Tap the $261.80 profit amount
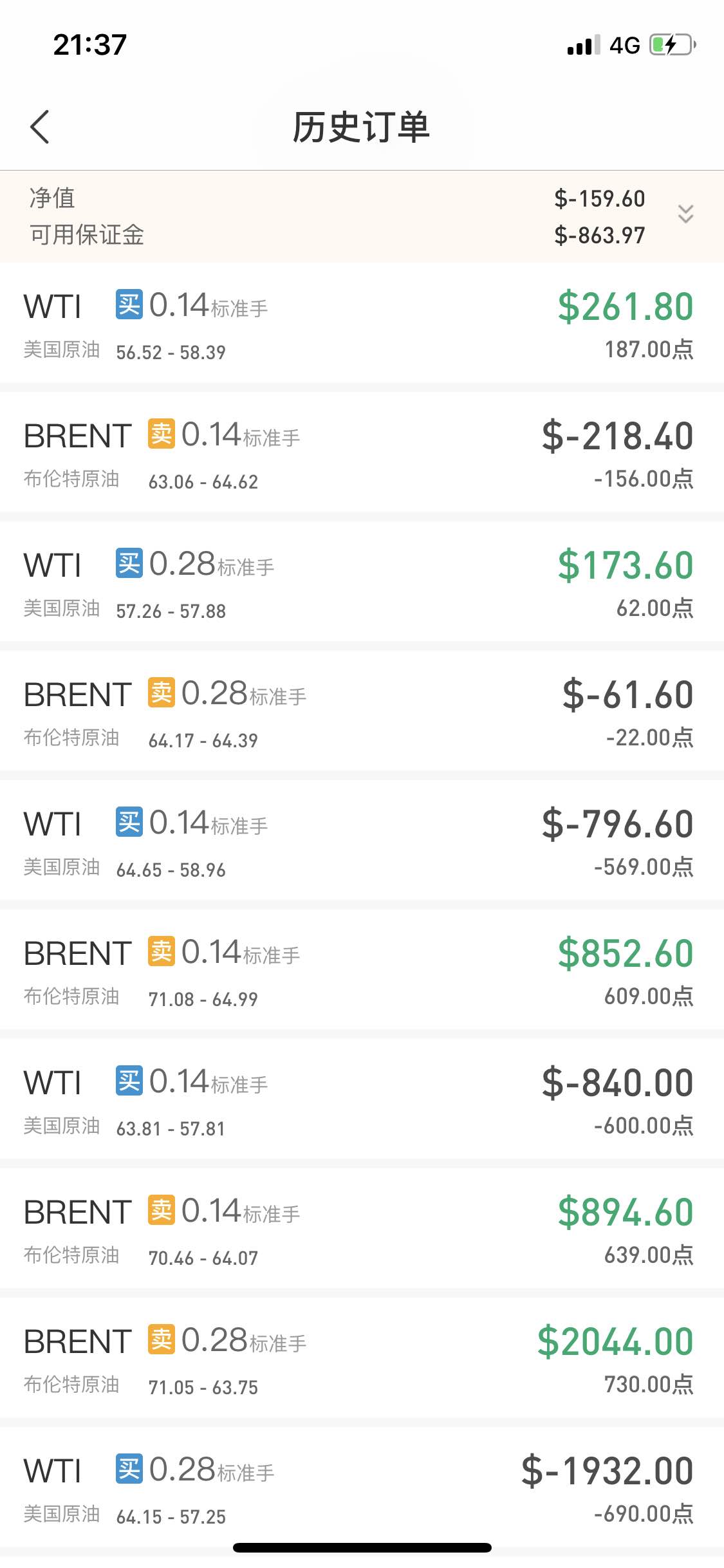Image resolution: width=724 pixels, height=1568 pixels. pos(626,306)
